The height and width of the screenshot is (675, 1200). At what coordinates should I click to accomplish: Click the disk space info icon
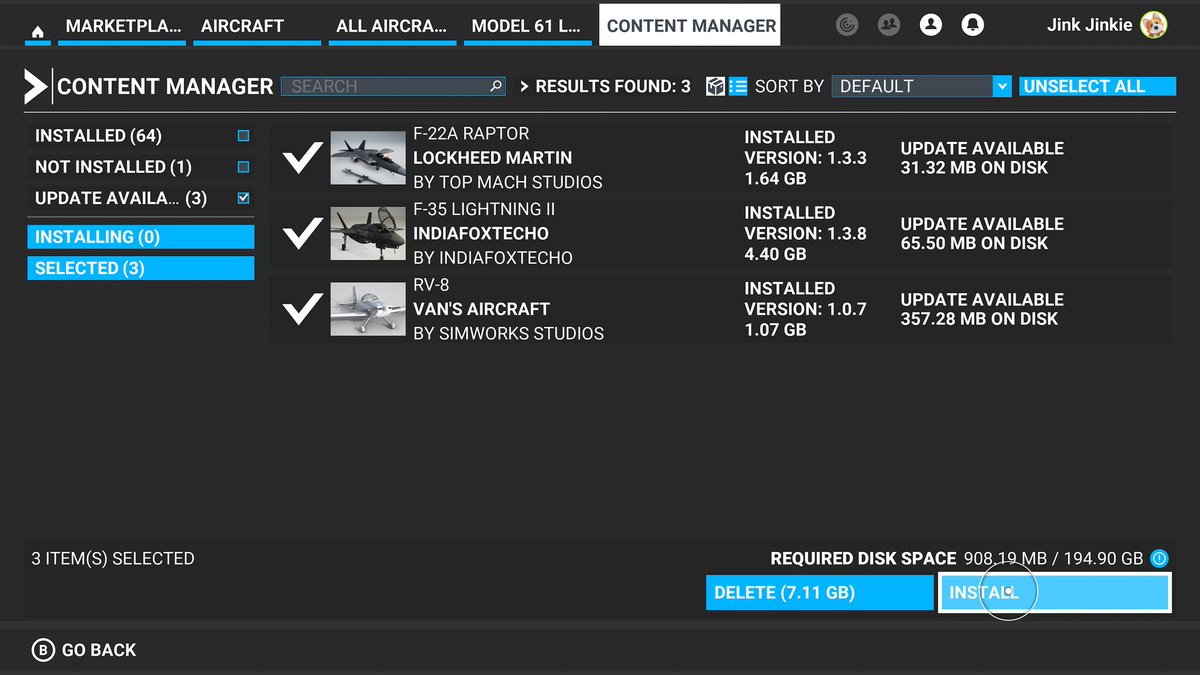1159,559
